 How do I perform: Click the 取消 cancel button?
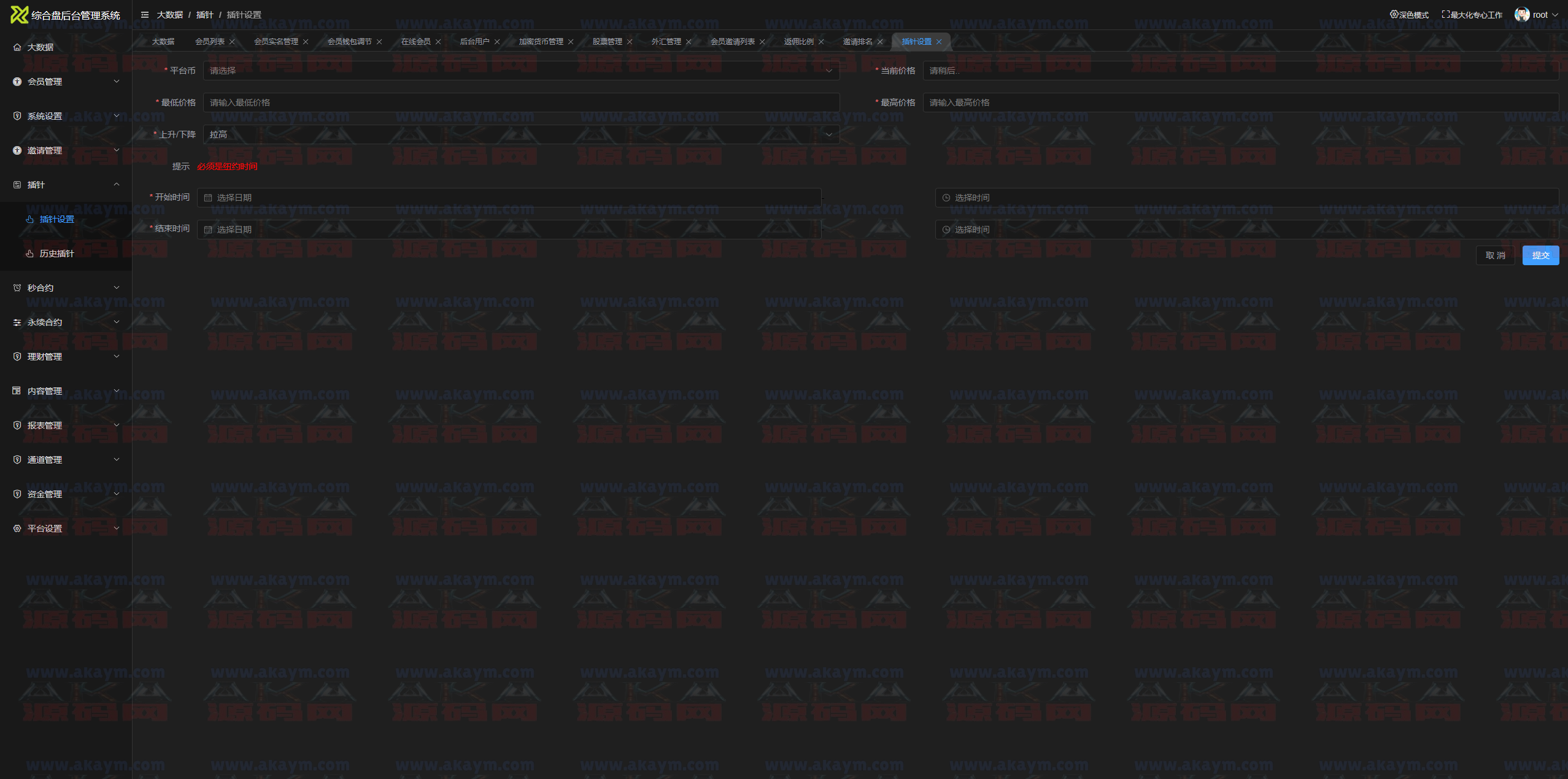coord(1494,255)
